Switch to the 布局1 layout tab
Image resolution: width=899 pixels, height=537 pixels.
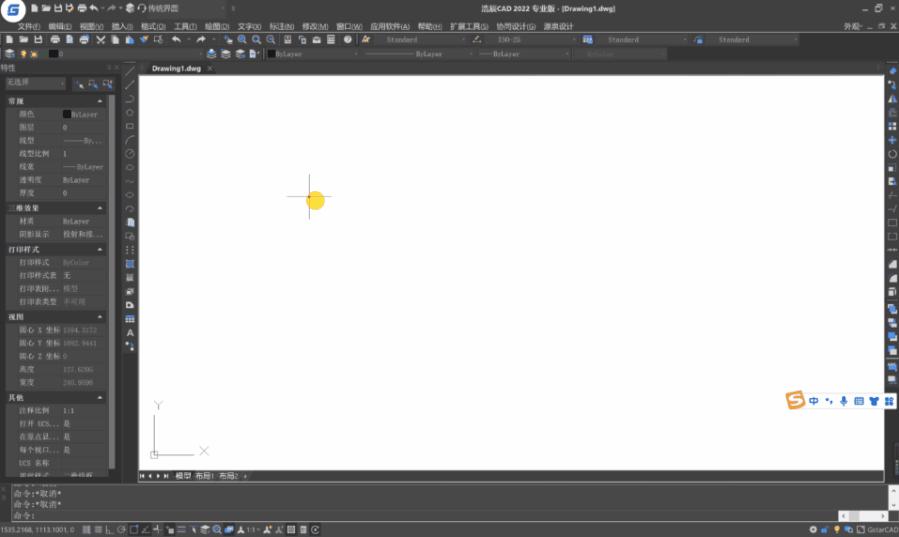point(205,476)
